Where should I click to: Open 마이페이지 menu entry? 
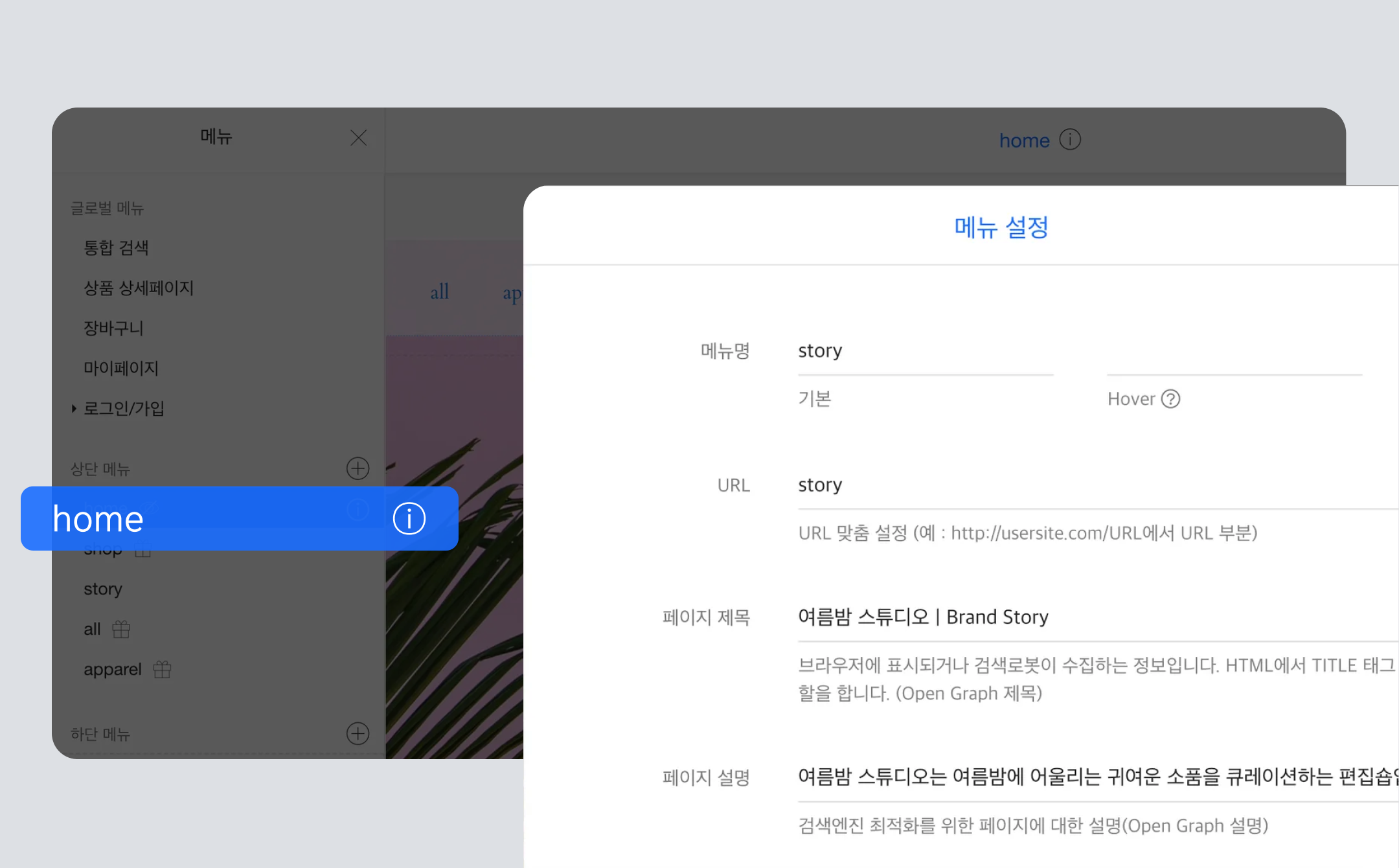click(x=121, y=368)
